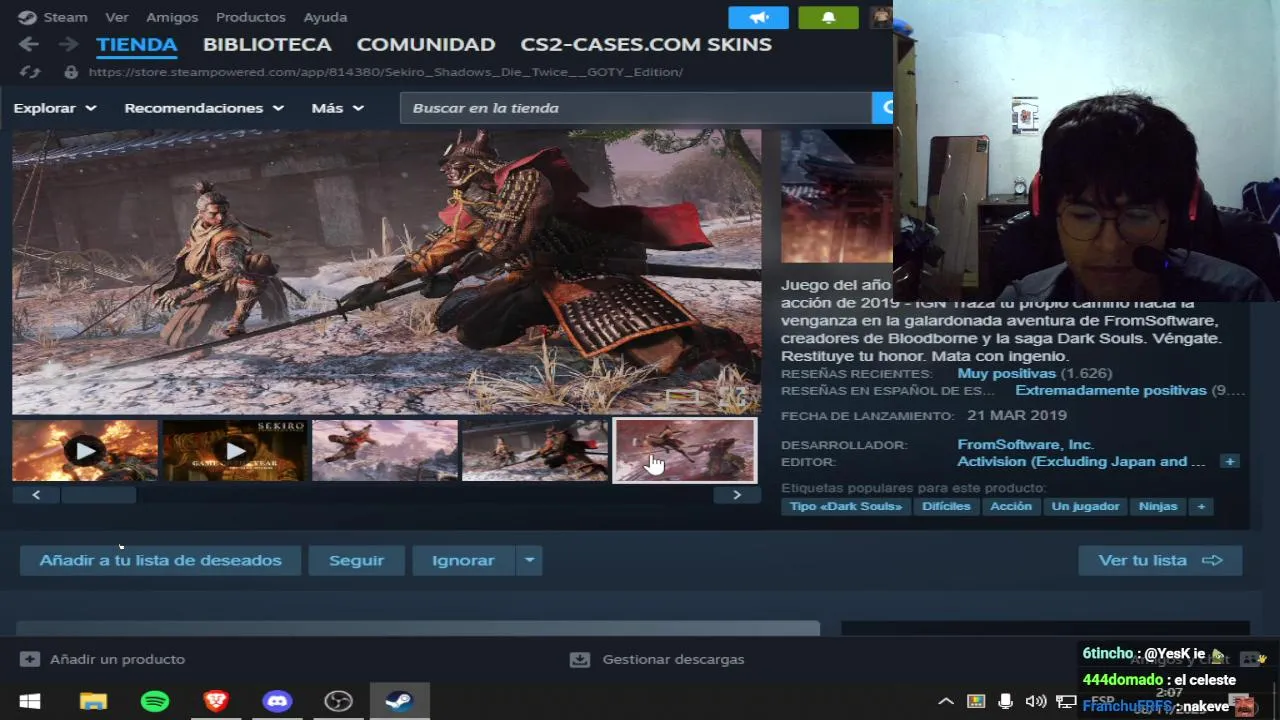Viewport: 1280px width, 720px height.
Task: Open the CS2-CASES.COM SKINS tab
Action: click(646, 44)
